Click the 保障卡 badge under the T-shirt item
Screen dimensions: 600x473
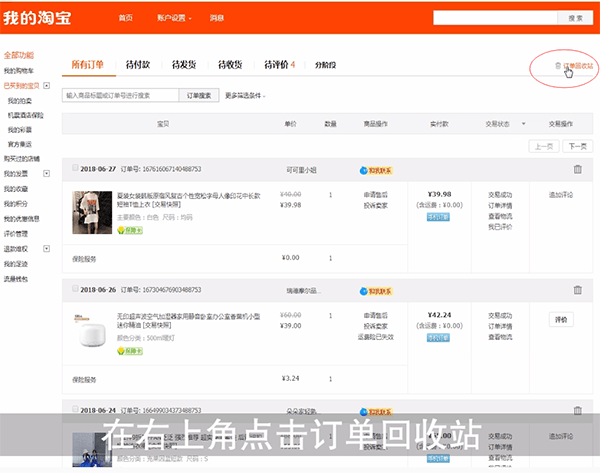130,229
